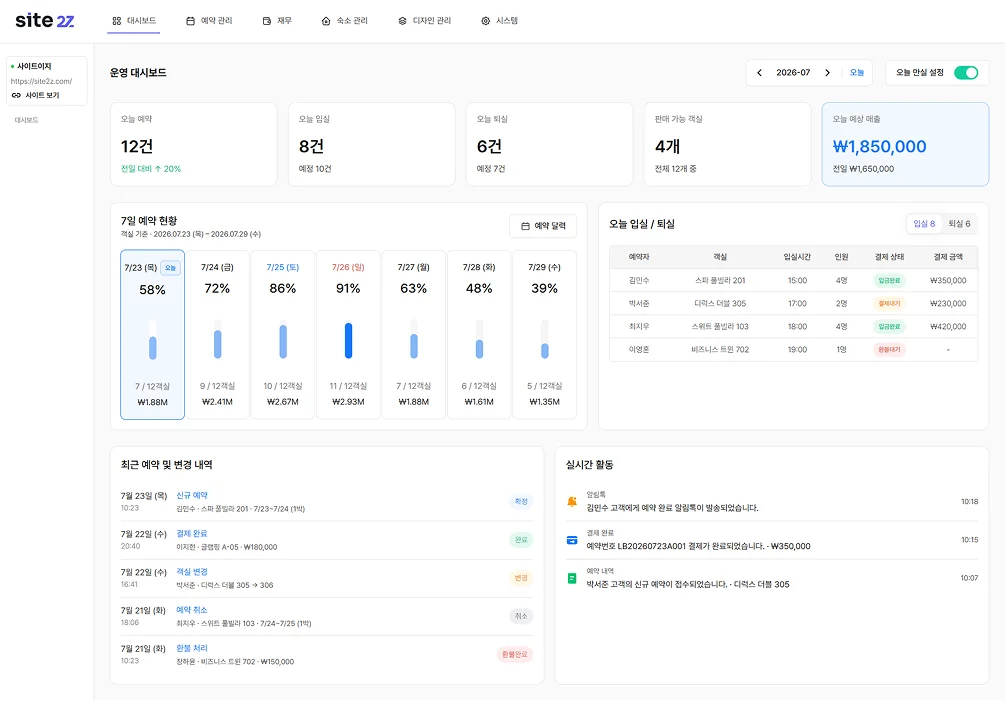Screen dimensions: 1005x701
Task: Click the bell icon for 알림톡 activity
Action: [x=572, y=502]
